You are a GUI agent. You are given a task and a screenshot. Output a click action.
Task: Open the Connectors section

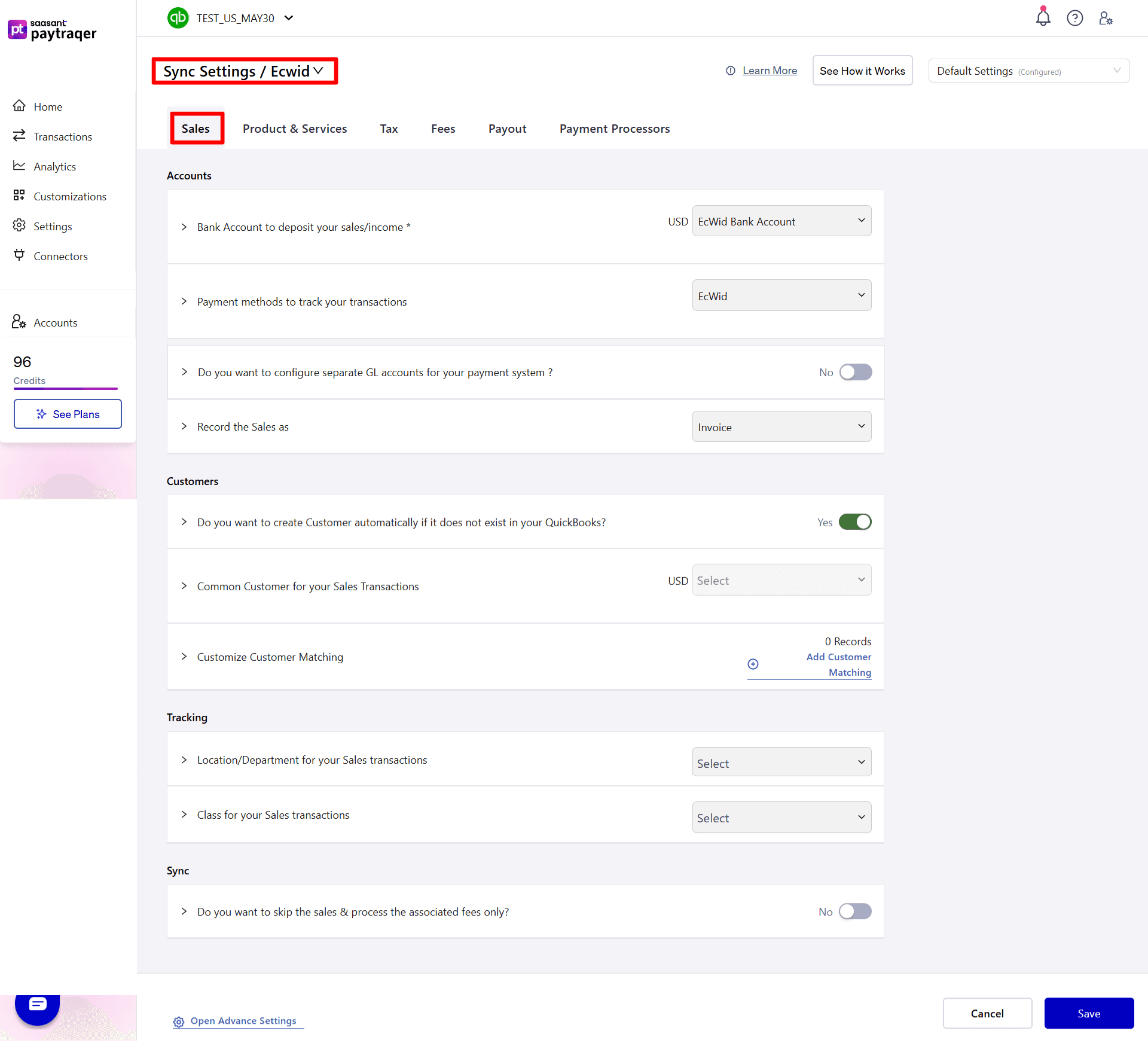coord(60,256)
